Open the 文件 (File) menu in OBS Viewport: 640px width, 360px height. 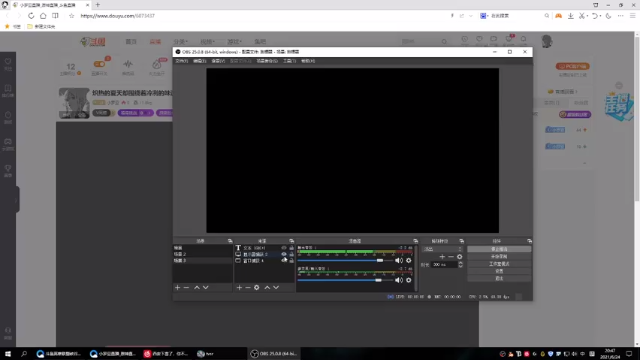click(182, 61)
